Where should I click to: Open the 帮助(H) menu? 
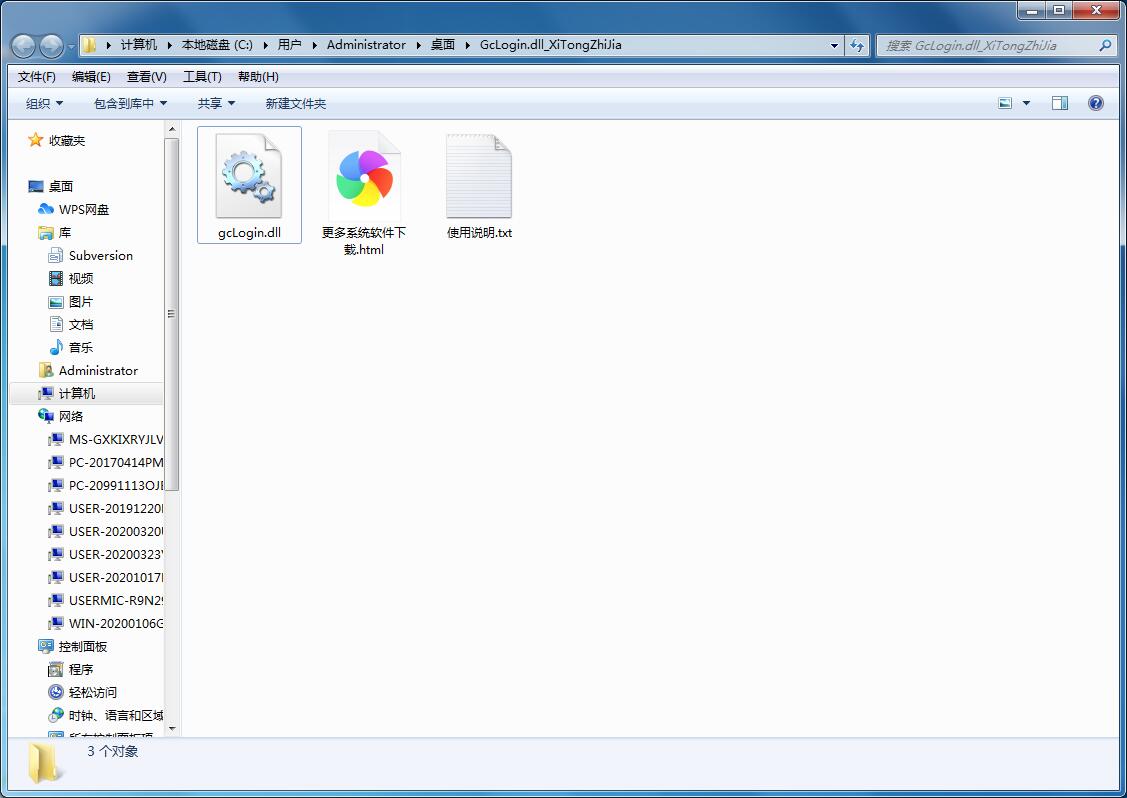coord(258,76)
